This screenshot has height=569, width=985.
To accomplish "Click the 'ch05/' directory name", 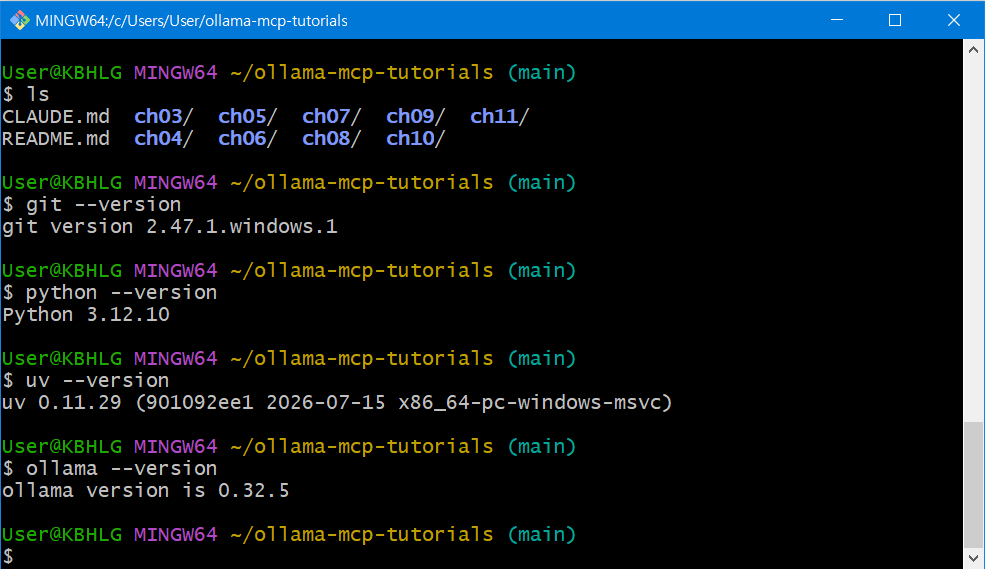I will 248,116.
